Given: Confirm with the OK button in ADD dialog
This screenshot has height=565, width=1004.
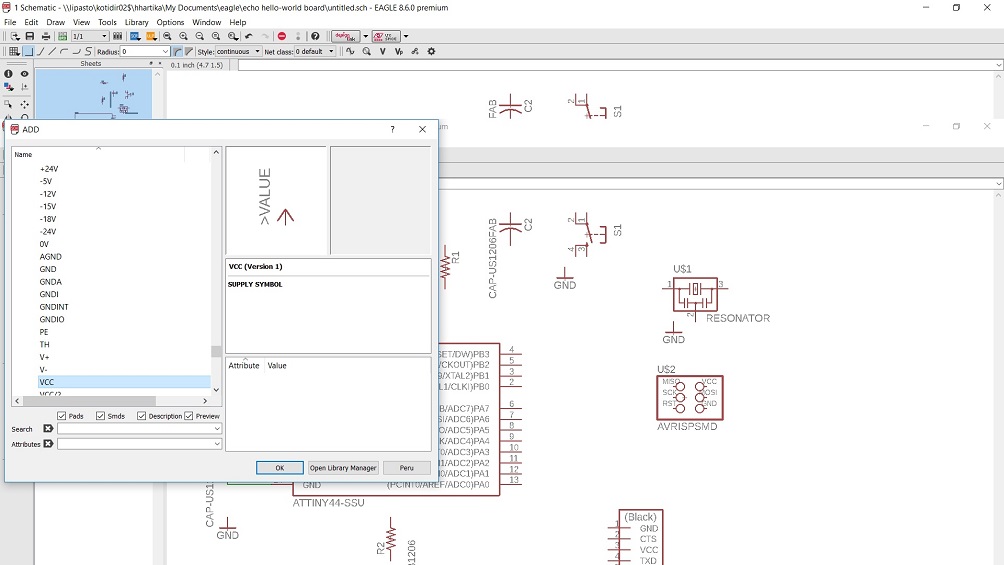Looking at the screenshot, I should pyautogui.click(x=280, y=468).
